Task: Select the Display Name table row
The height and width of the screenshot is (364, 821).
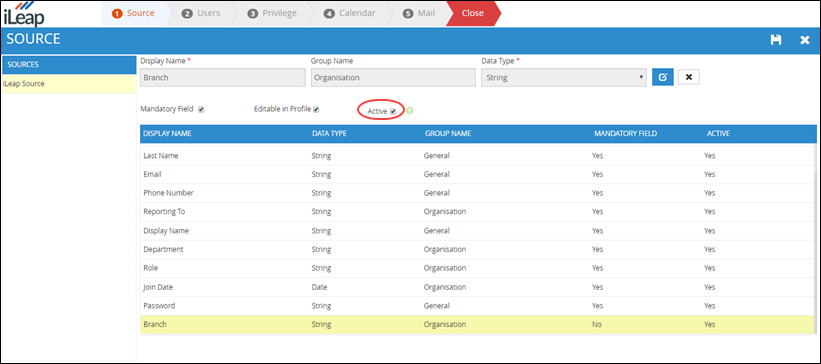Action: (x=476, y=230)
